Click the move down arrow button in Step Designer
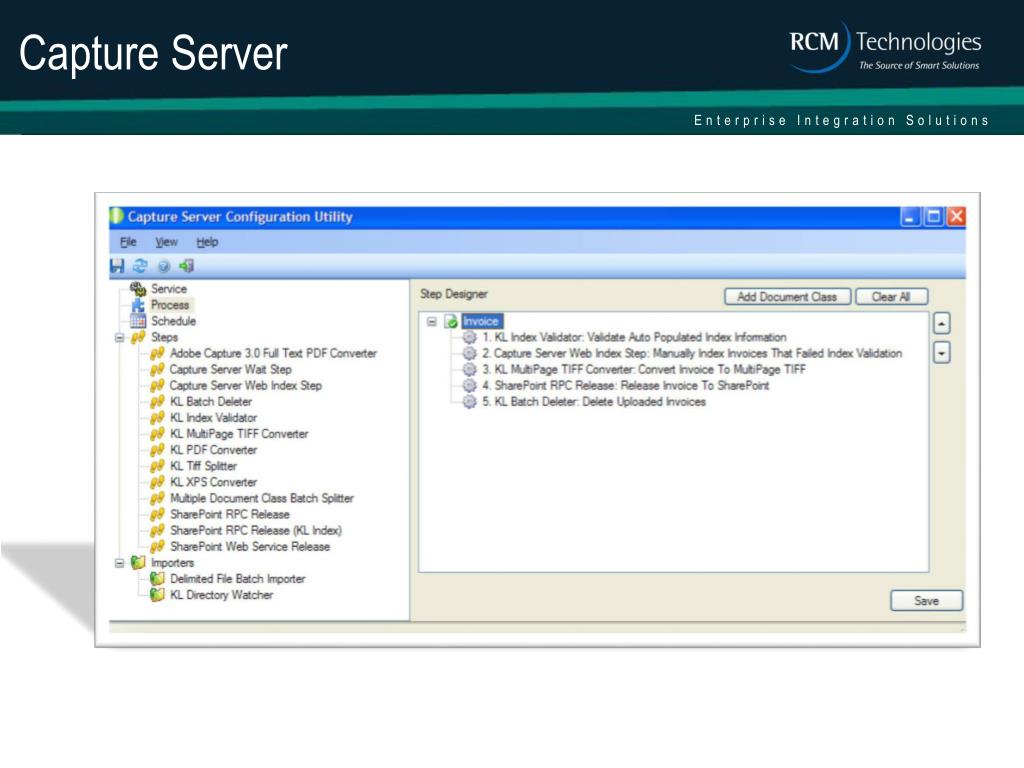The width and height of the screenshot is (1024, 768). (x=942, y=353)
